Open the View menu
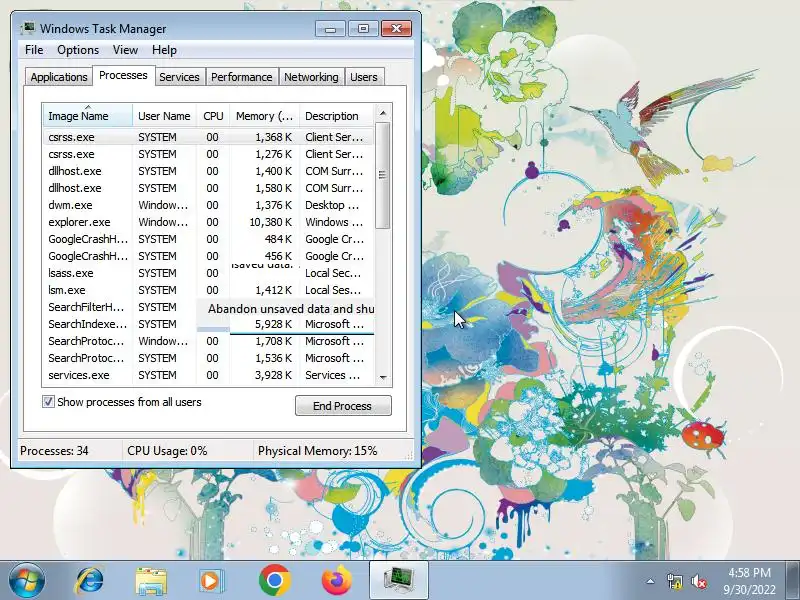The height and width of the screenshot is (600, 800). coord(126,50)
